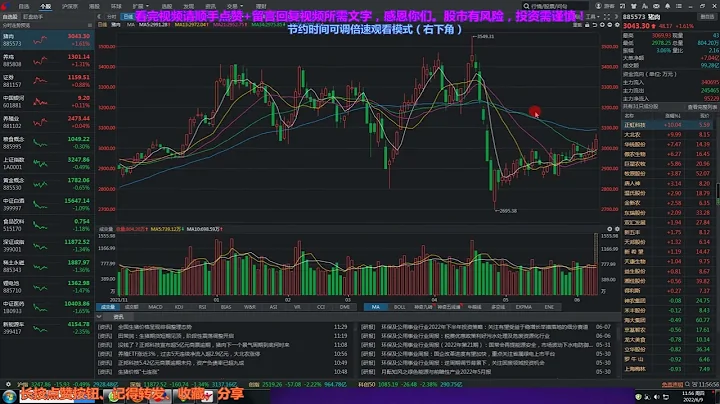Open volume panel settings gear icon
Image resolution: width=720 pixels, height=404 pixels.
[x=617, y=229]
